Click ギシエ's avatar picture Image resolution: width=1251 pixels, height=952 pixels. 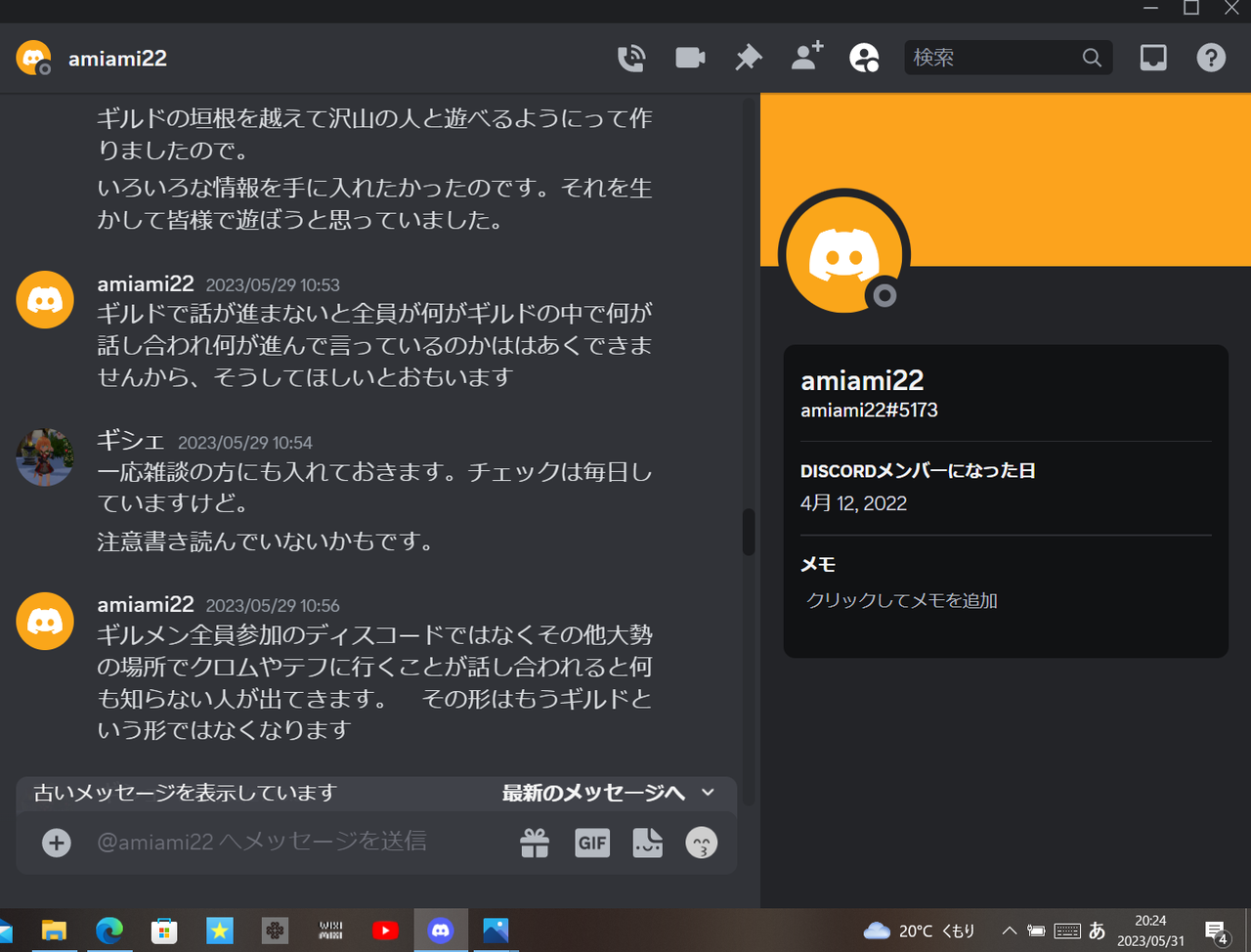(x=45, y=457)
